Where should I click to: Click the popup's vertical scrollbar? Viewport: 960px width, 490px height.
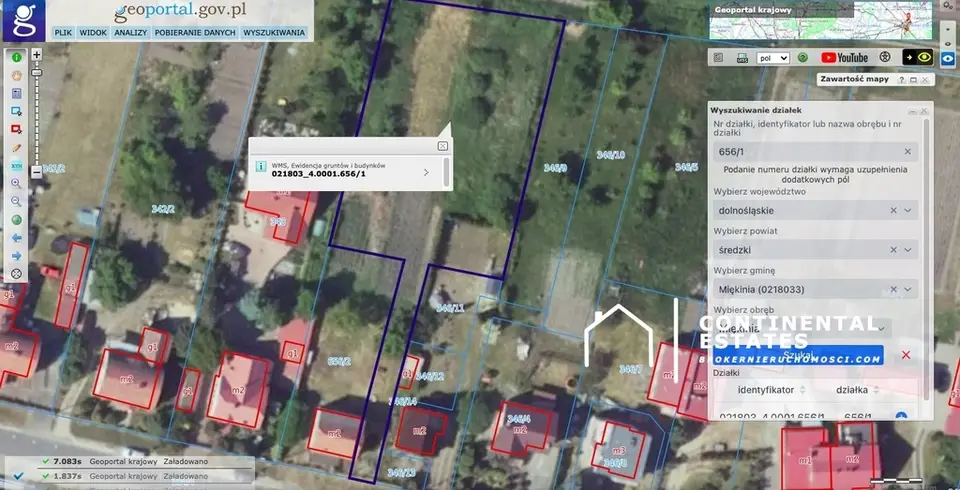click(x=446, y=172)
